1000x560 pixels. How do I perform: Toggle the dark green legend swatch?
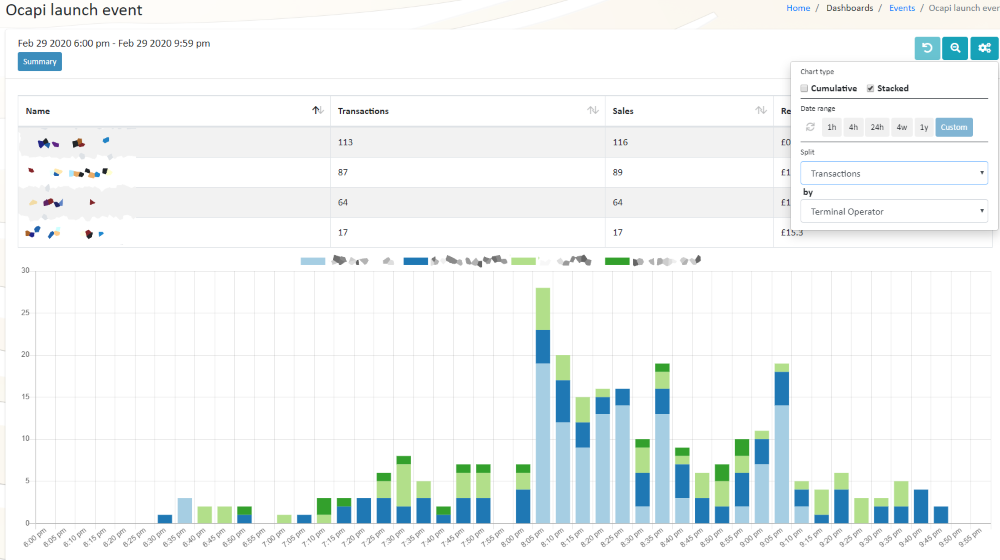[x=617, y=261]
